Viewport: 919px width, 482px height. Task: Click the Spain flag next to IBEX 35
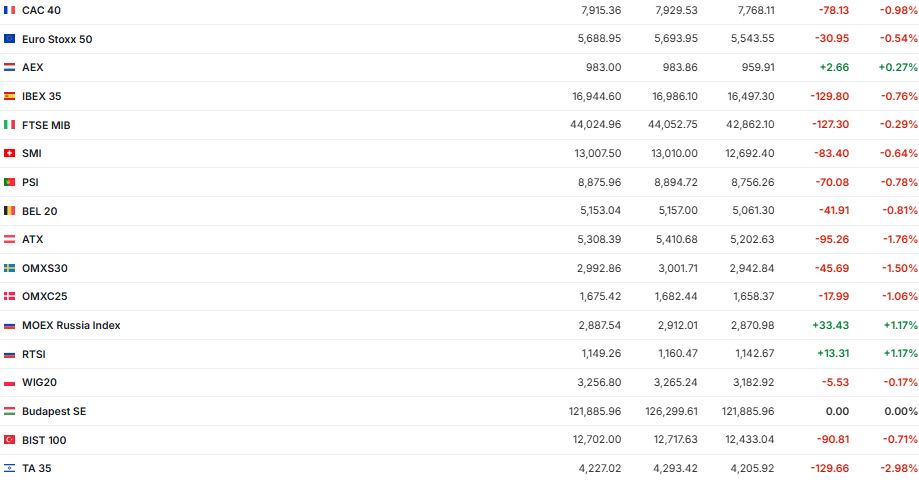pyautogui.click(x=10, y=96)
